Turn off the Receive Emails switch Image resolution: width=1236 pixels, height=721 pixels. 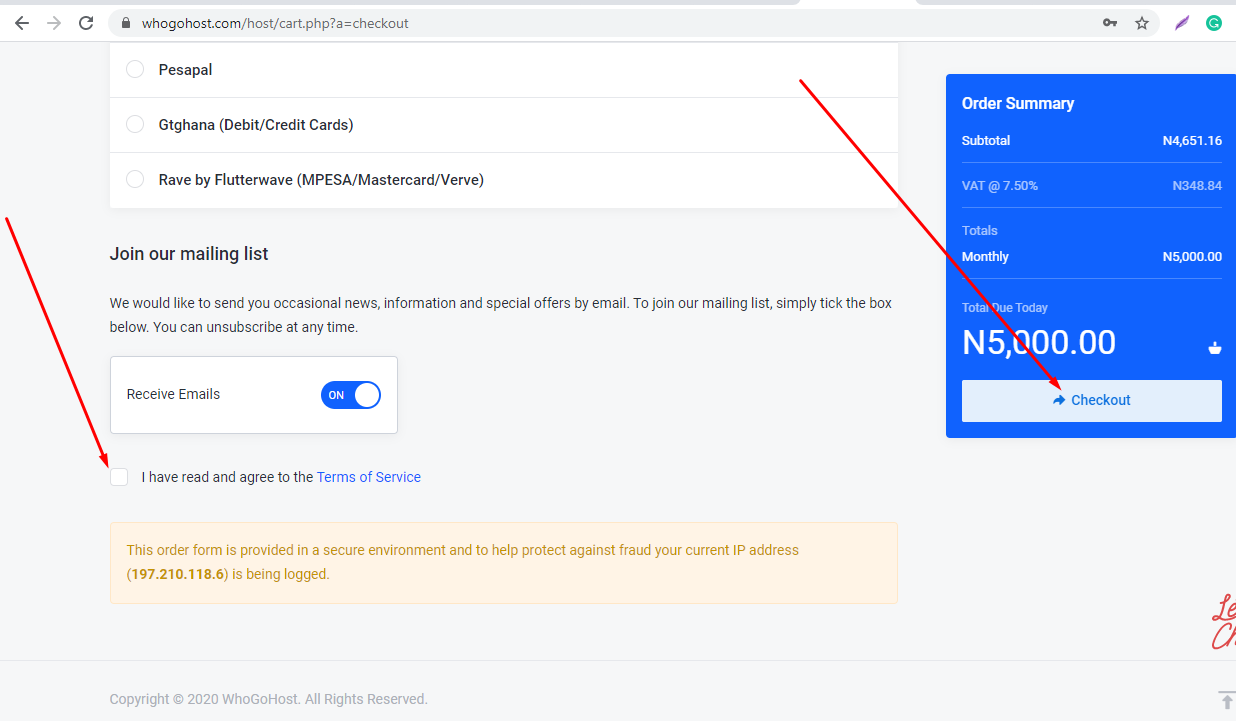(351, 395)
